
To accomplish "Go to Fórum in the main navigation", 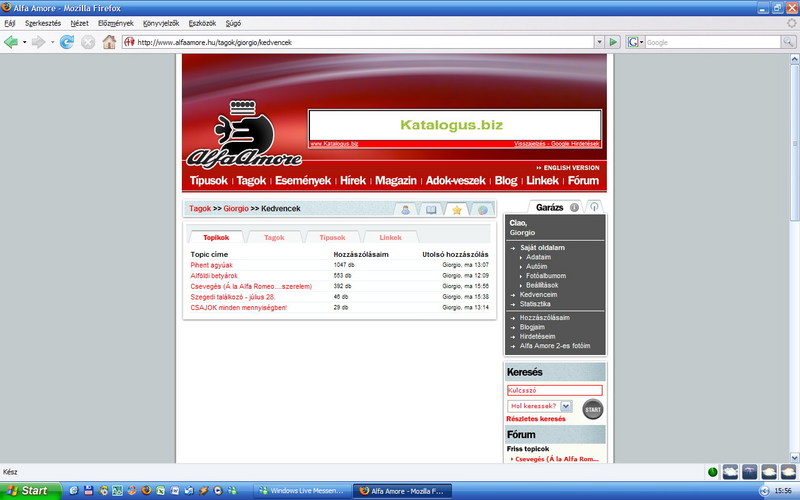I will click(x=583, y=181).
